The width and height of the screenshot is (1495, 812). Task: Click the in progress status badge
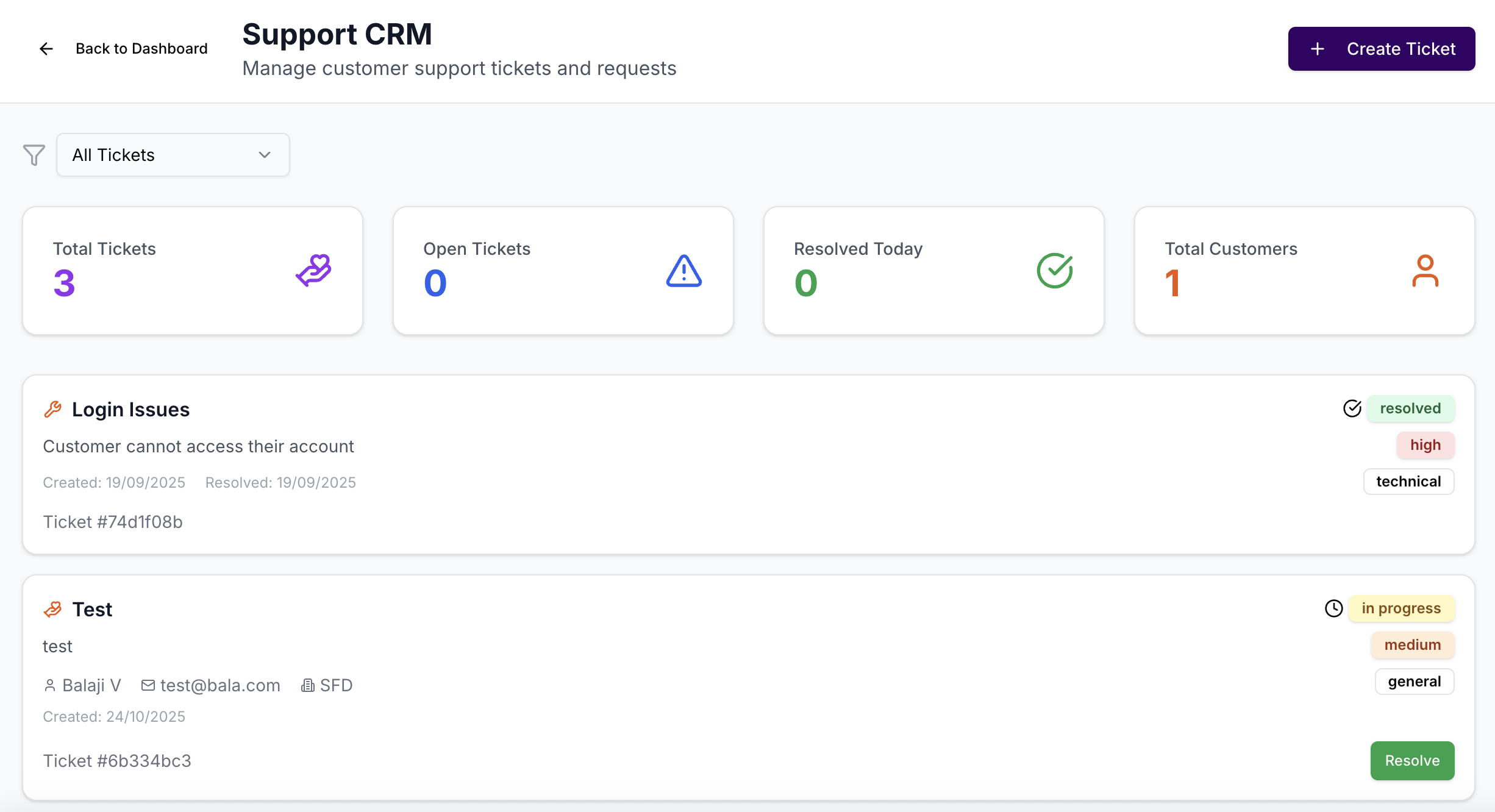pyautogui.click(x=1401, y=608)
